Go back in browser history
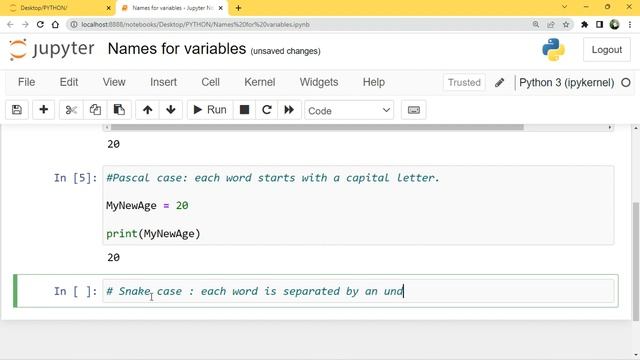The image size is (640, 360). click(10, 24)
